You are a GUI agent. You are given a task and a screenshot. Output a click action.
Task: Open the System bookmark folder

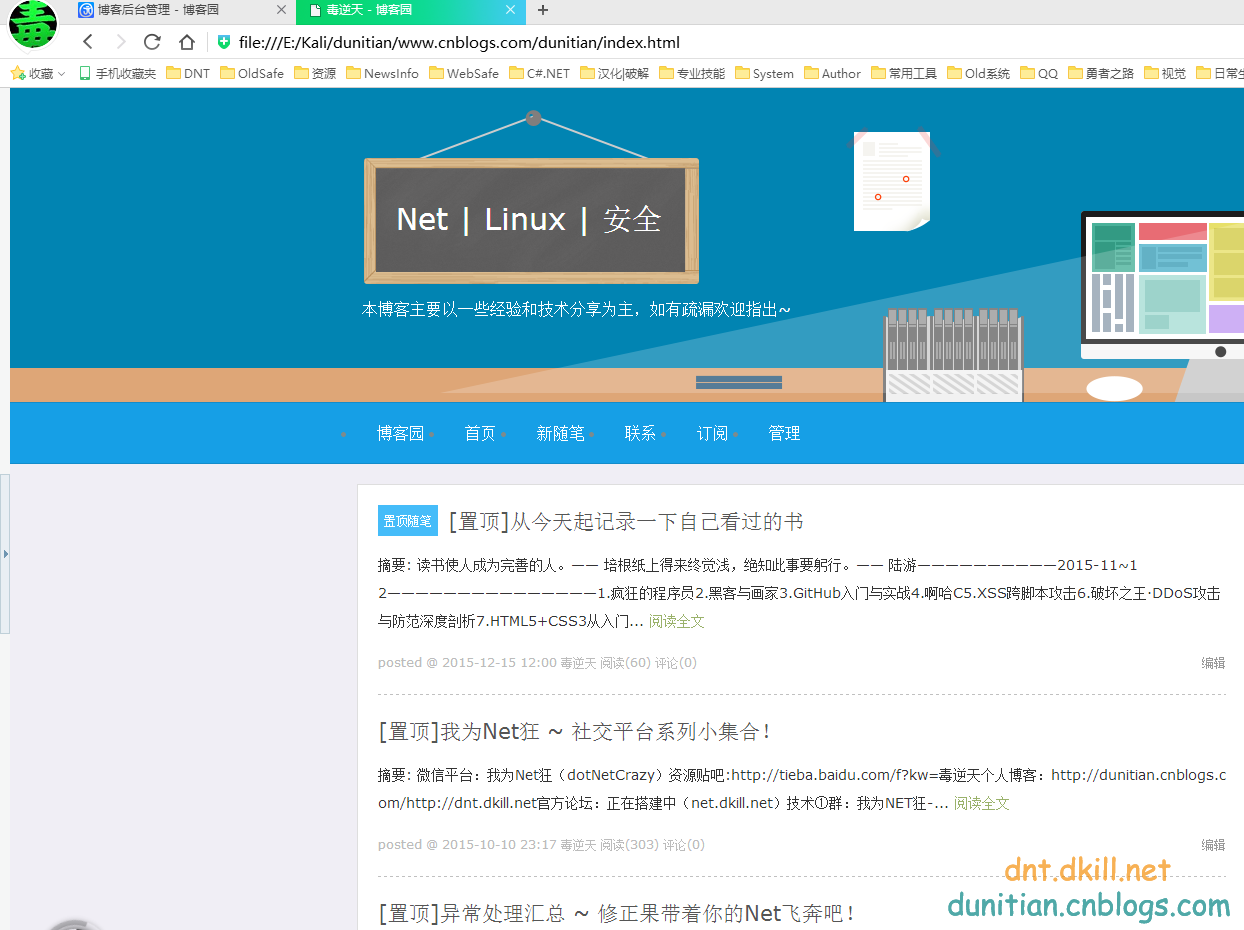point(764,73)
